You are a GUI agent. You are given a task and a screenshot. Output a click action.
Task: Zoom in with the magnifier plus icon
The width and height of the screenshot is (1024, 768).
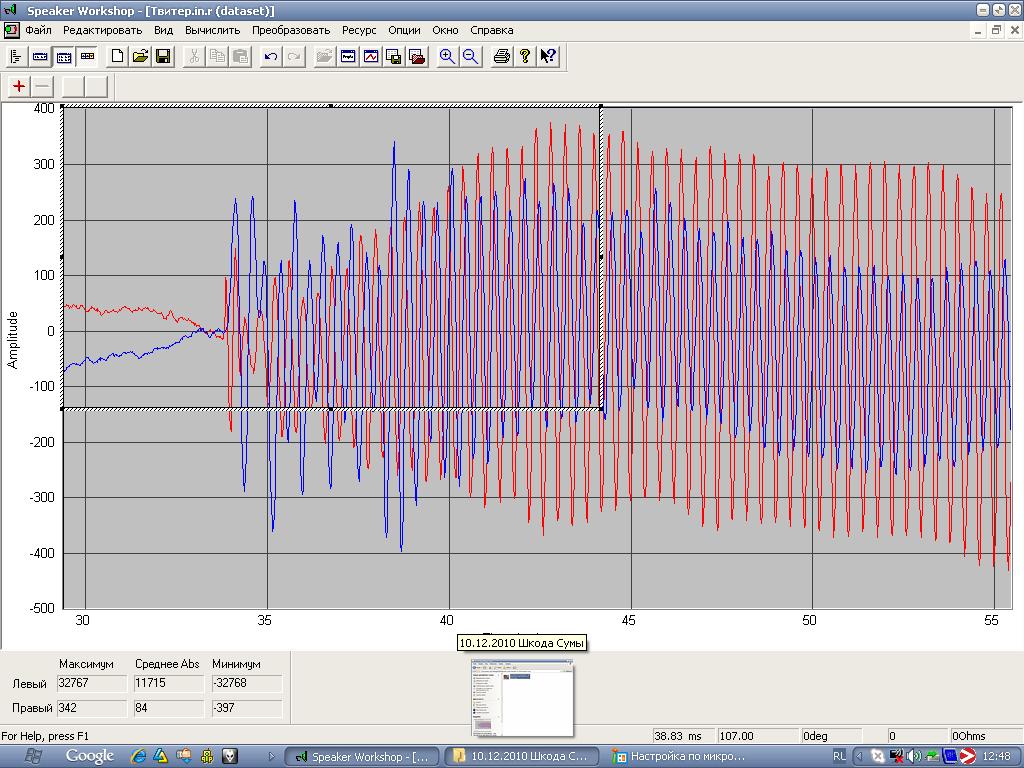[x=447, y=57]
